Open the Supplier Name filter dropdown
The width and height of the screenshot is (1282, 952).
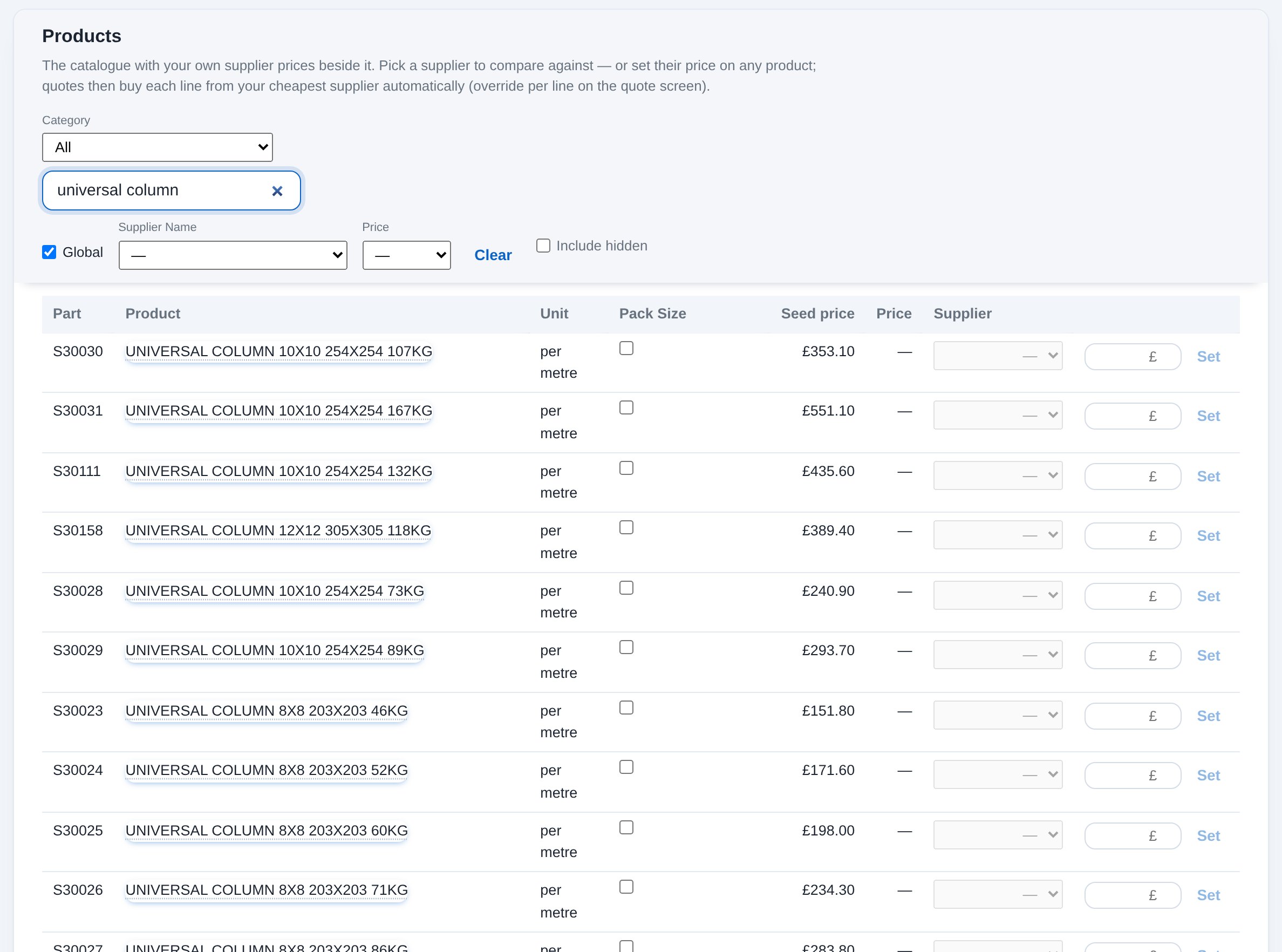pos(233,255)
